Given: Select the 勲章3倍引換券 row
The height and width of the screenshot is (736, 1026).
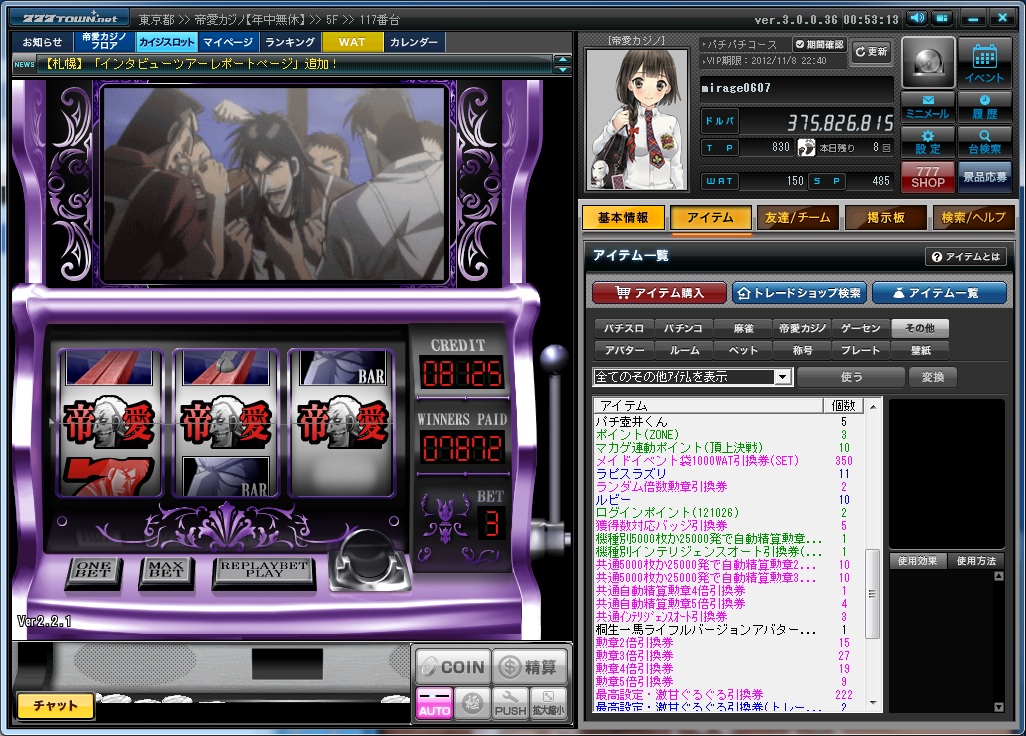Looking at the screenshot, I should 729,656.
